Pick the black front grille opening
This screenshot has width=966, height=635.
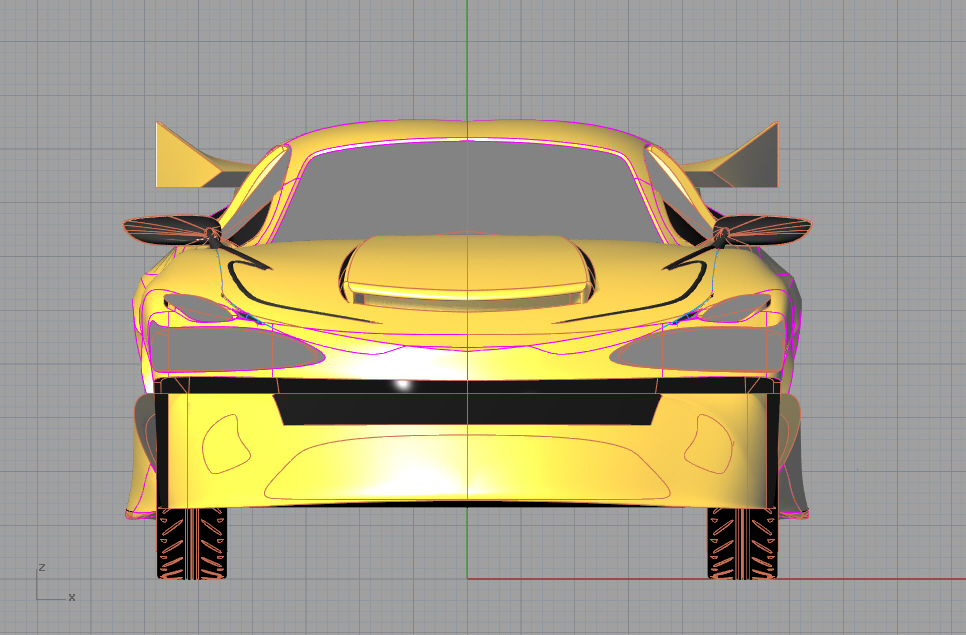click(x=467, y=409)
